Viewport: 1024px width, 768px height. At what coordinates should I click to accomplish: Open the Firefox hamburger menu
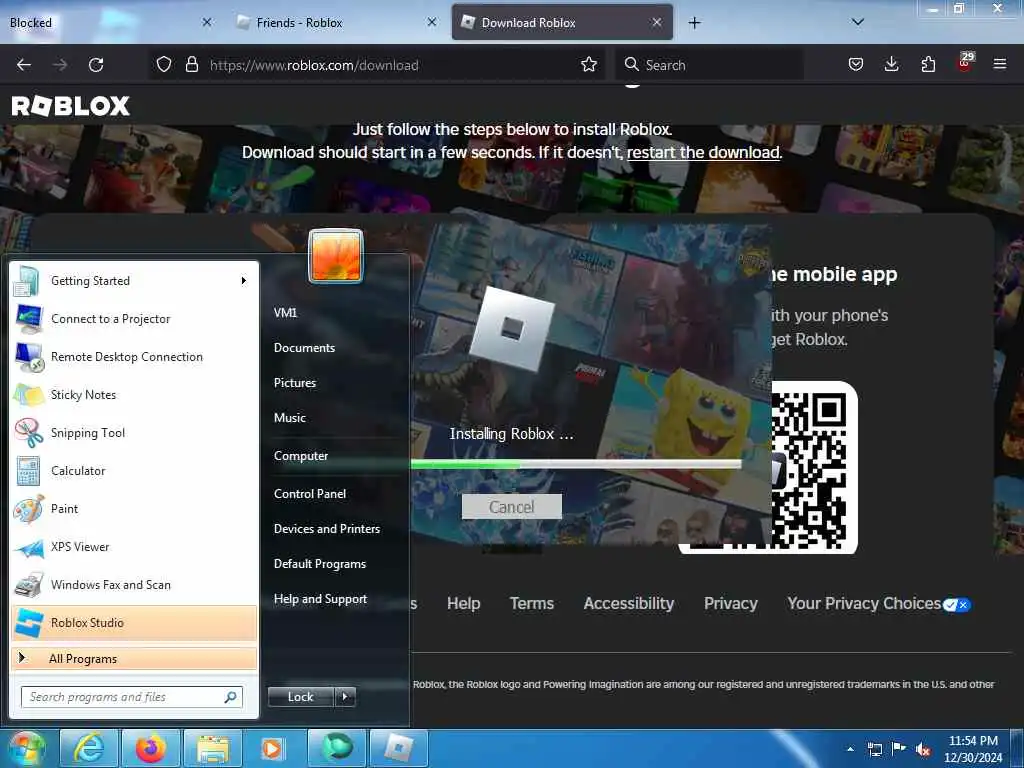pyautogui.click(x=999, y=65)
